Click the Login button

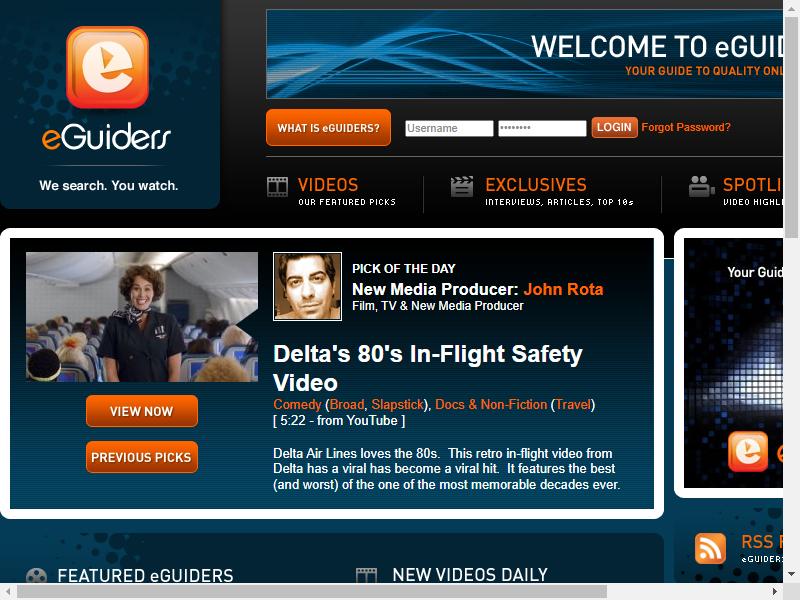click(614, 127)
